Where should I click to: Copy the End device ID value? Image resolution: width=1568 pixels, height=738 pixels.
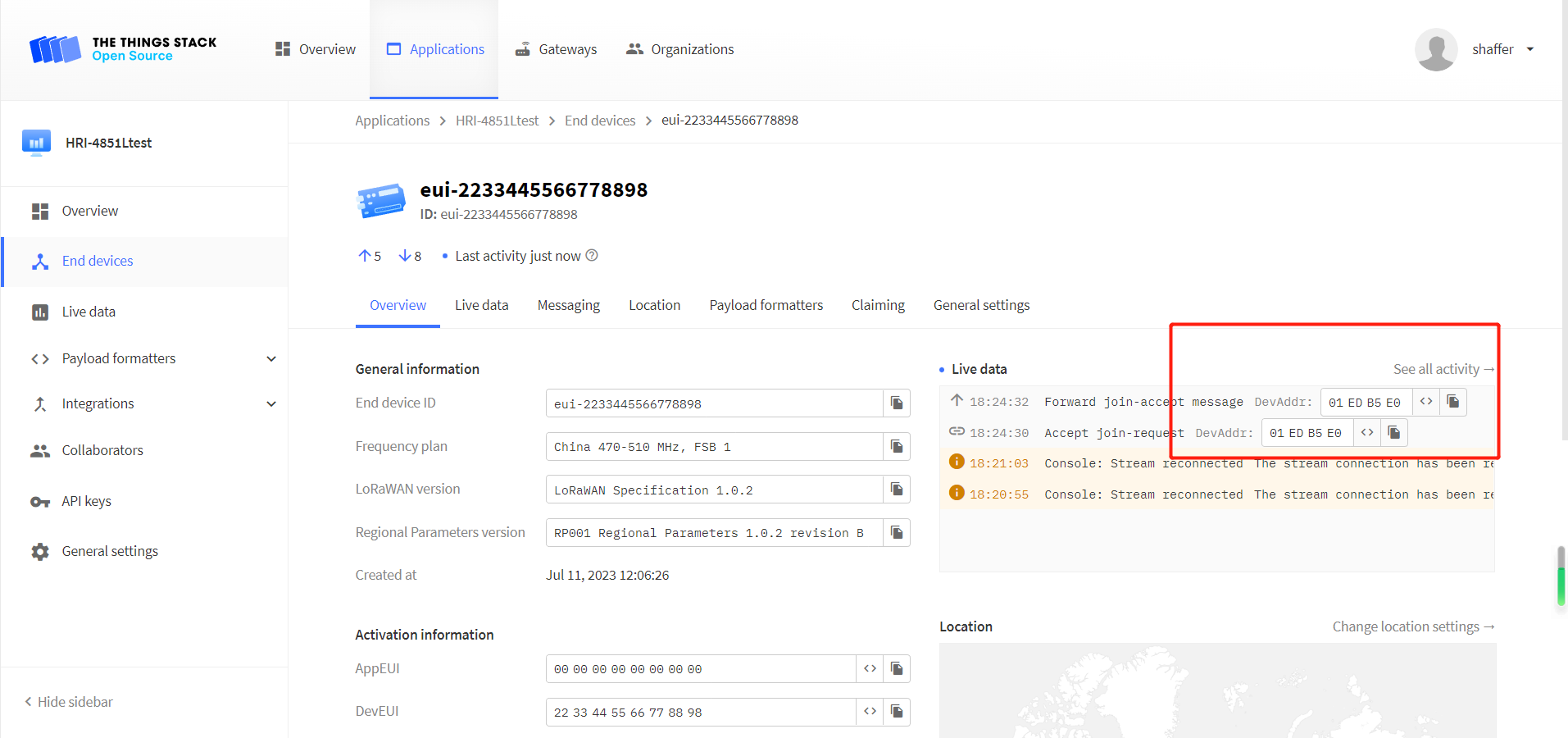tap(897, 403)
